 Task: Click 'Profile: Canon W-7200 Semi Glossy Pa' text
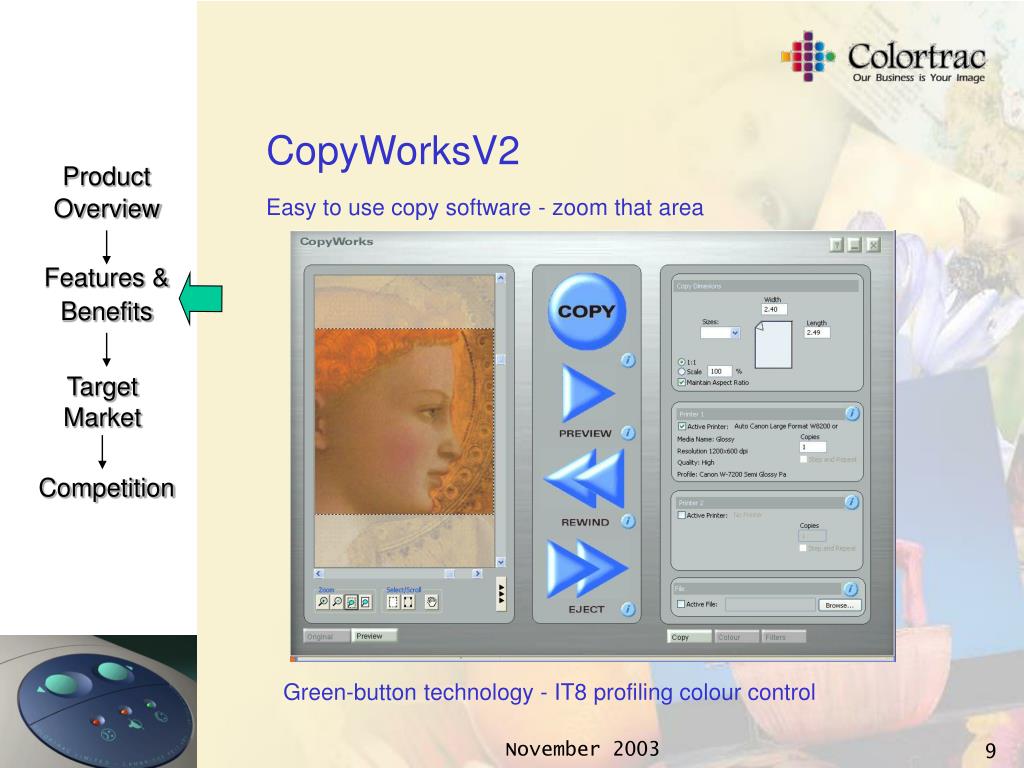point(731,474)
